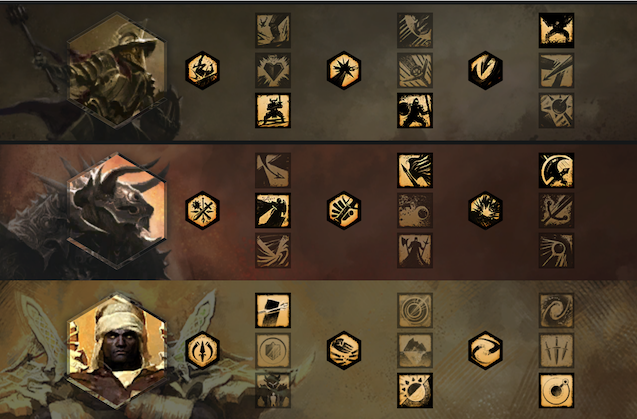Select the eclipsed sun trait icon
This screenshot has height=419, width=637.
[x=415, y=391]
